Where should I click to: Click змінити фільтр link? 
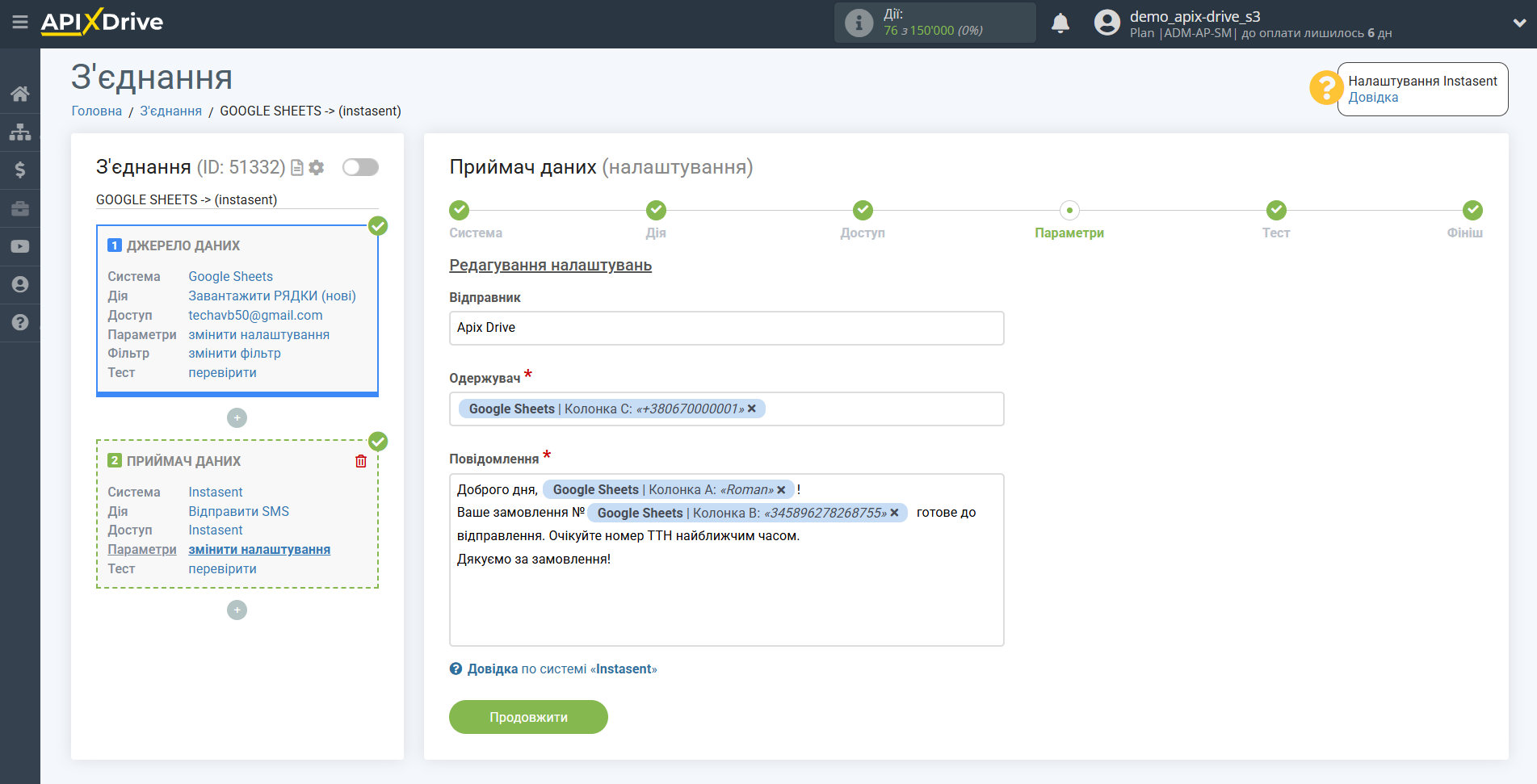[x=234, y=353]
